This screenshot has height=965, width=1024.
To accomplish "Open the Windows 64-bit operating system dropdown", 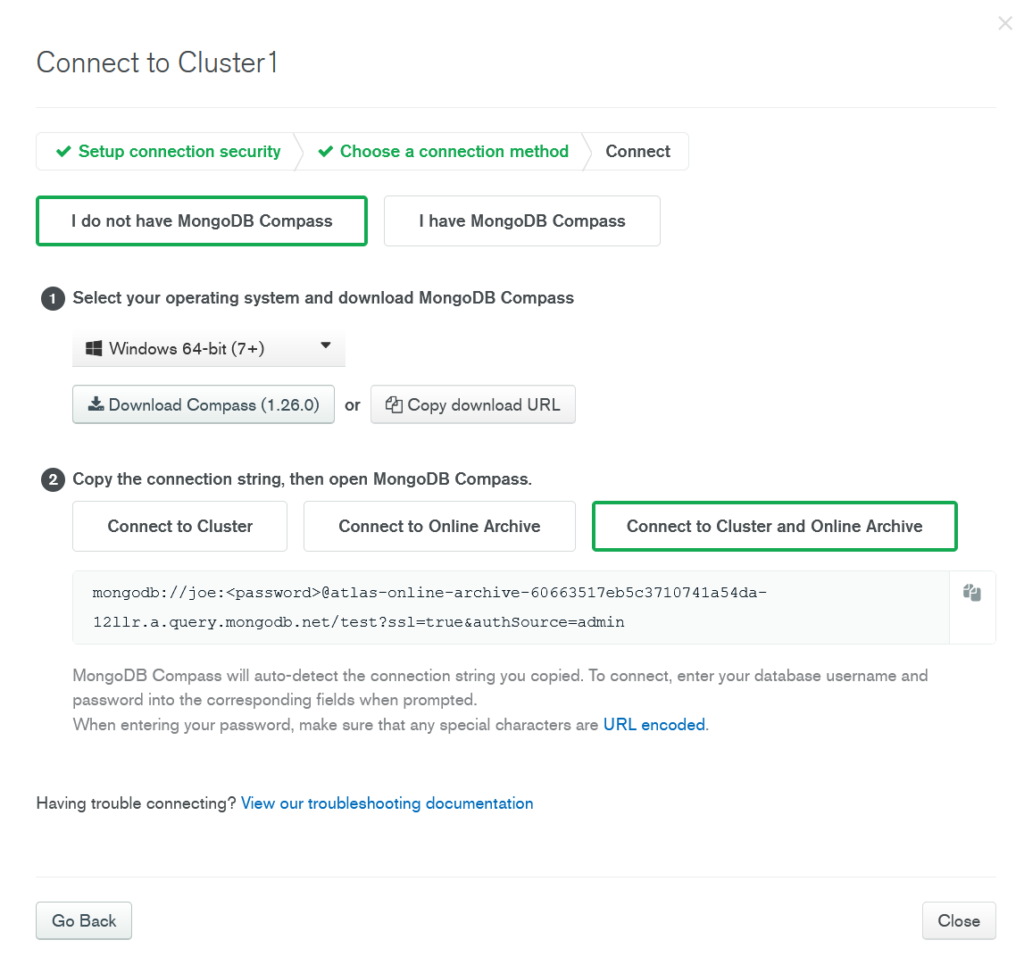I will click(208, 349).
